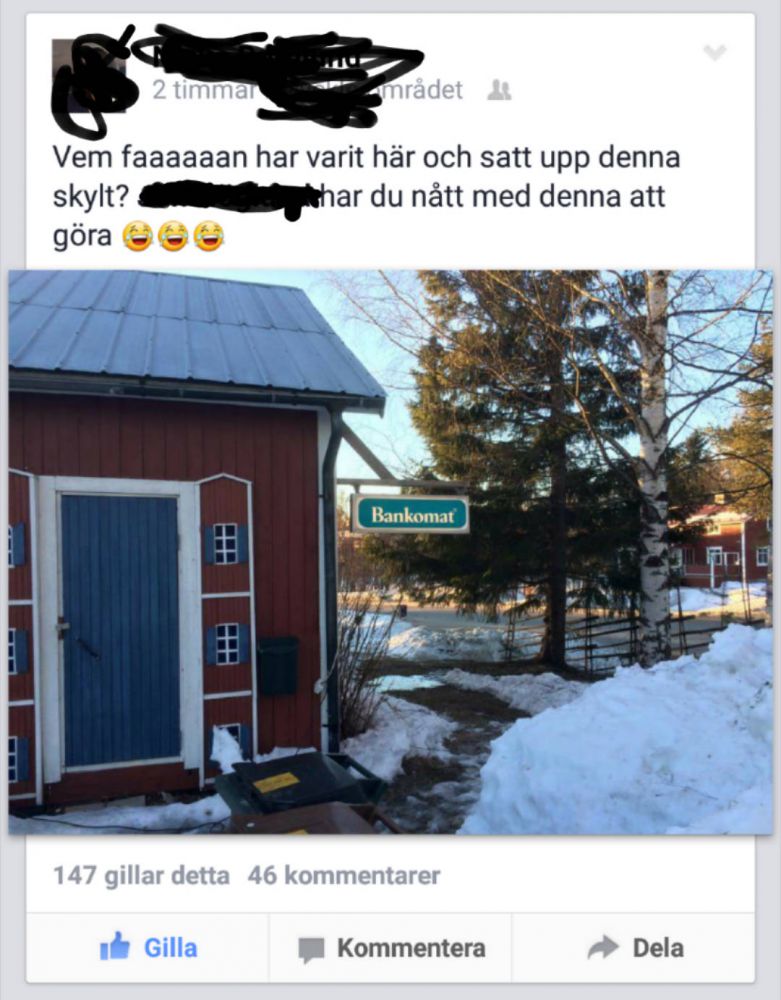Click the black mailbox in the photo
The image size is (781, 1000).
coord(278,666)
